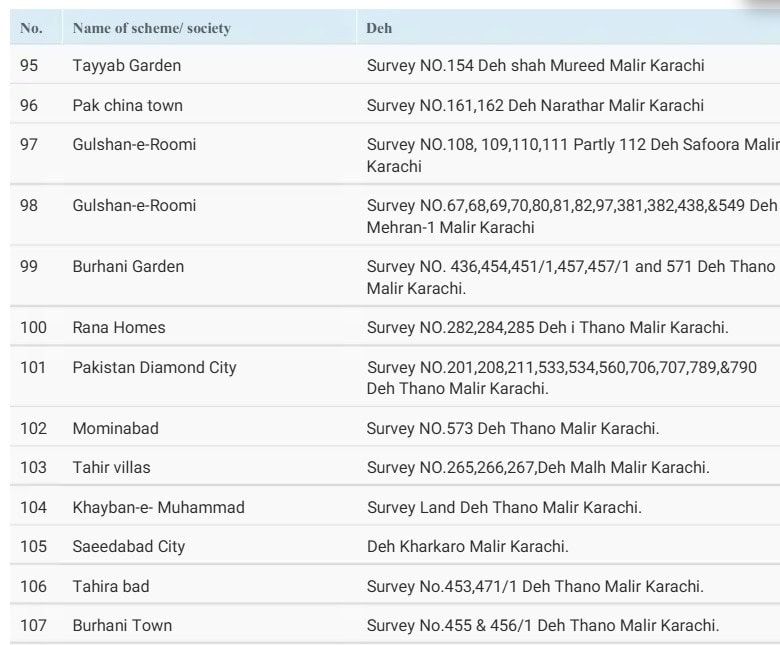
Task: Click the "Name of scheme/ society" column header
Action: [151, 28]
